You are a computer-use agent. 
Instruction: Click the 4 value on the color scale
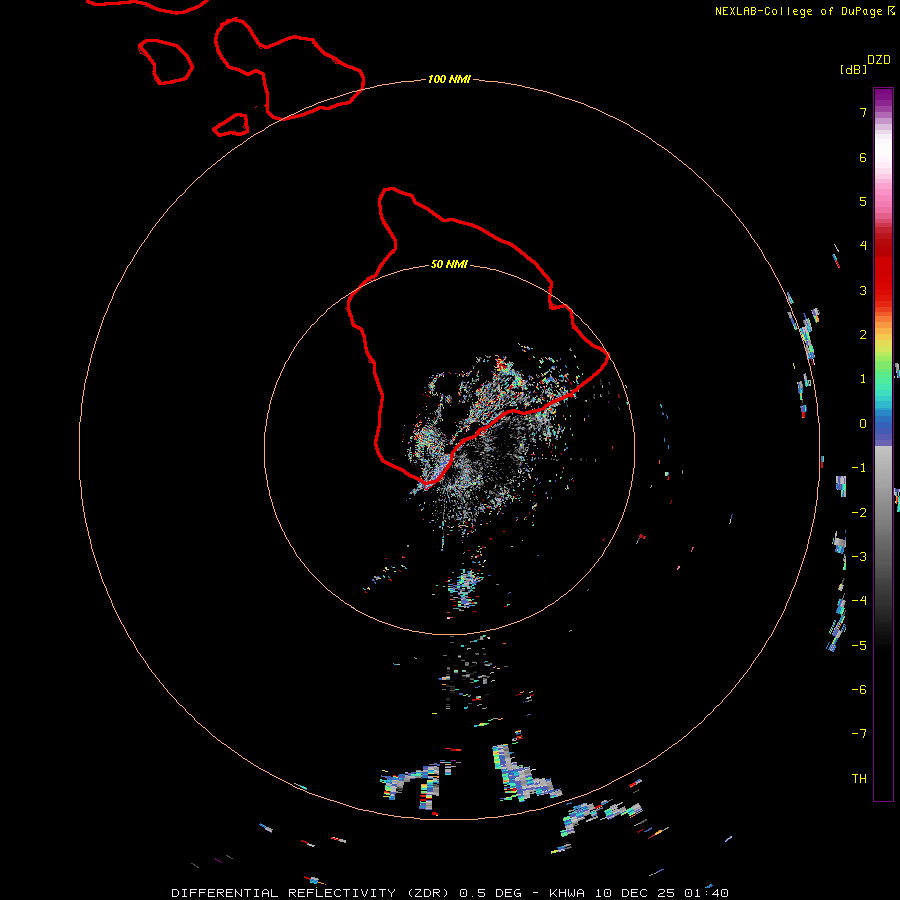tap(863, 246)
